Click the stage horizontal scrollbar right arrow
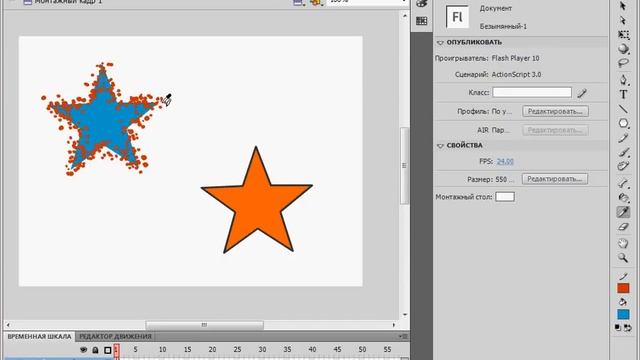 click(x=394, y=325)
